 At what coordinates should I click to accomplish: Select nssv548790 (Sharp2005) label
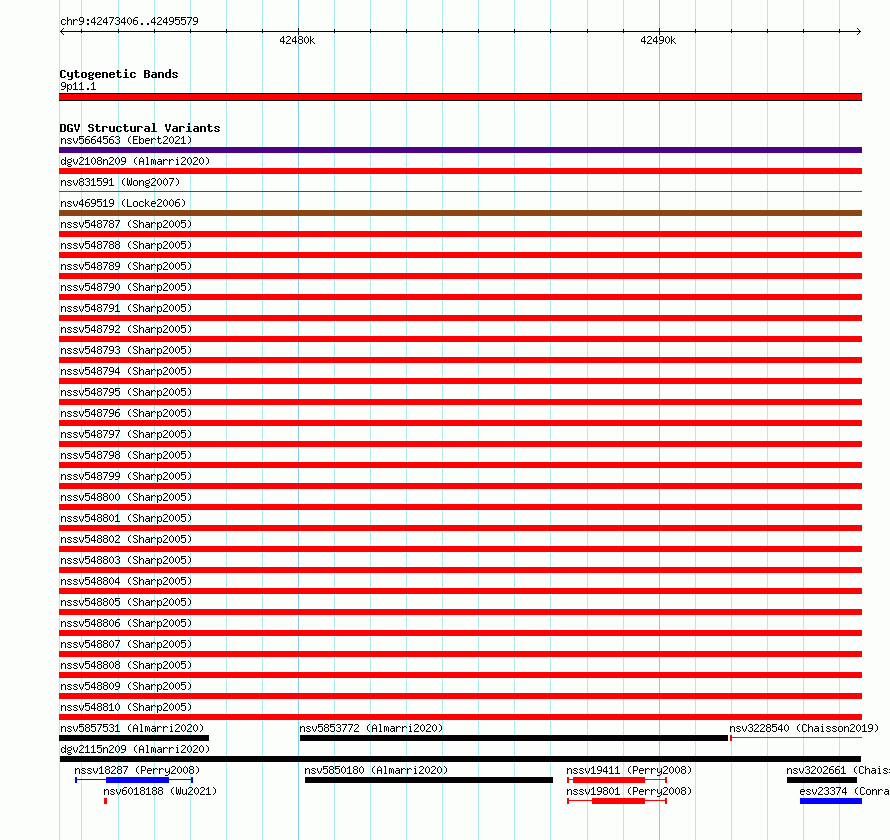tap(126, 287)
